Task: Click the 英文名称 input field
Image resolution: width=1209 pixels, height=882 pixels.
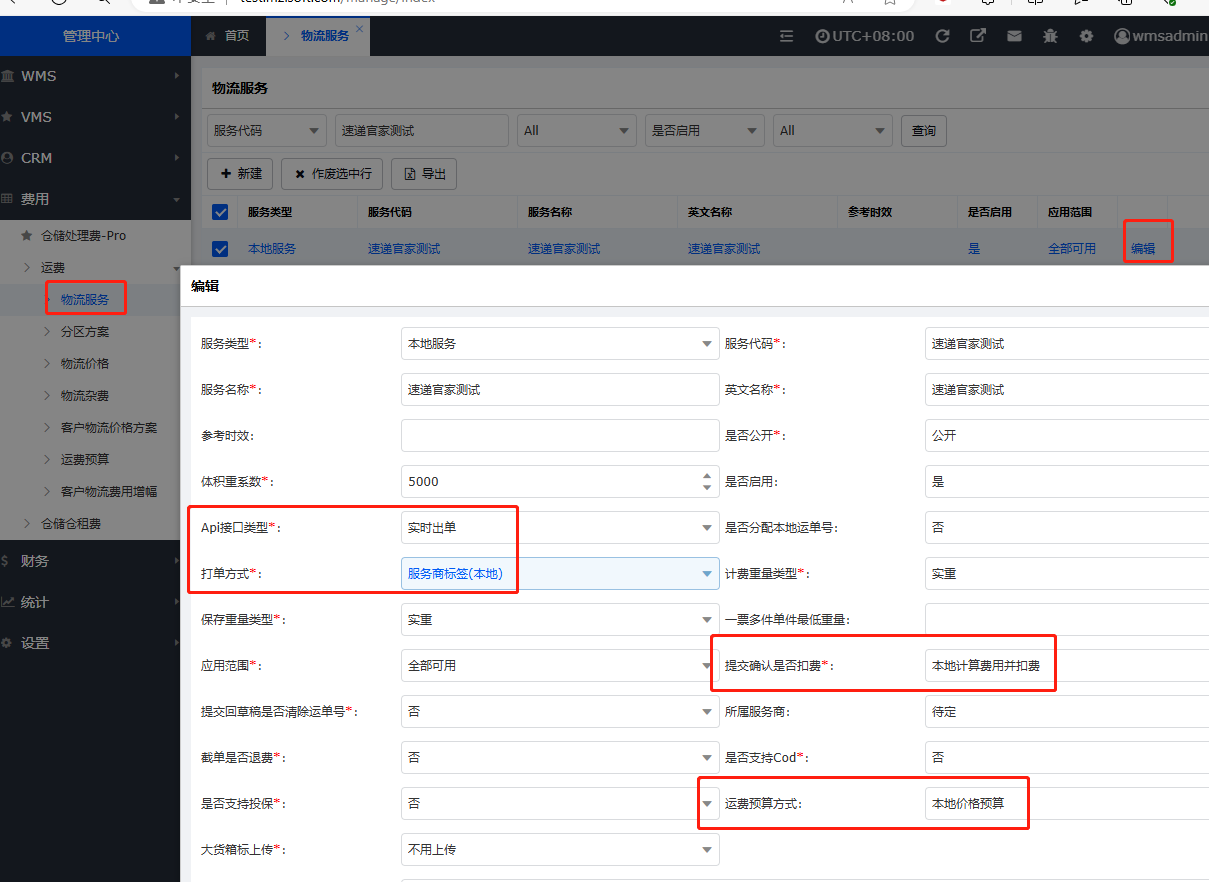Action: [1067, 389]
